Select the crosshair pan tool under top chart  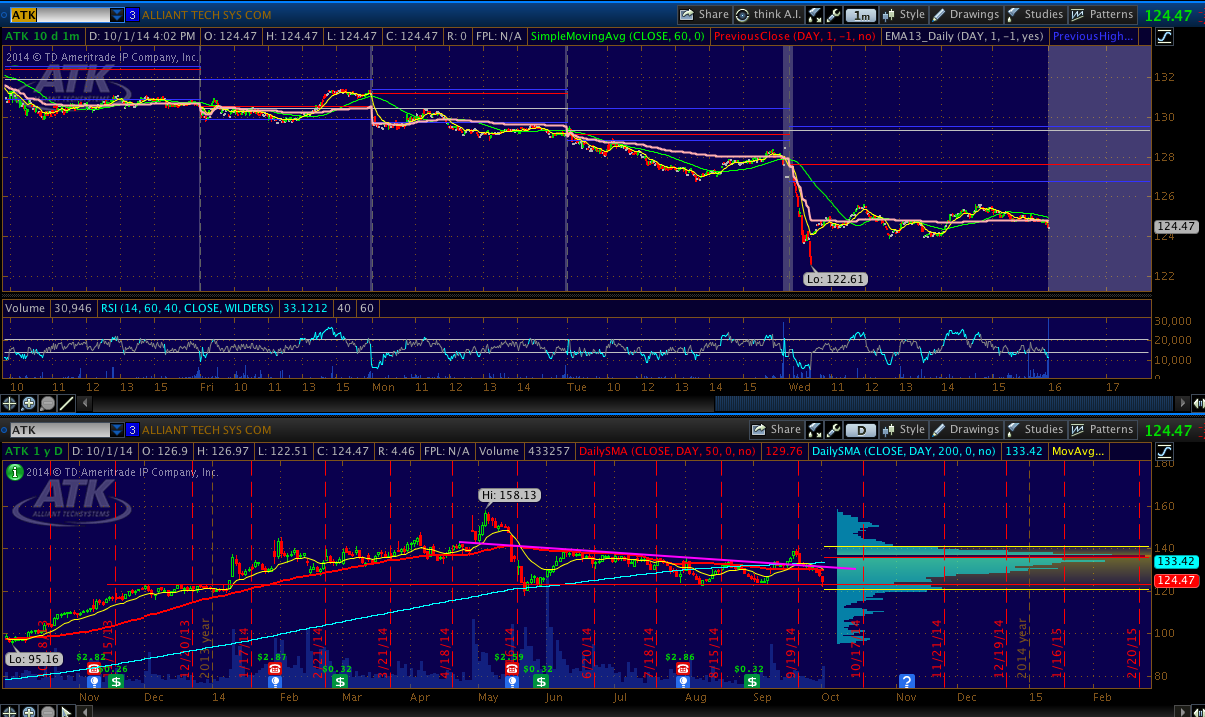click(10, 404)
